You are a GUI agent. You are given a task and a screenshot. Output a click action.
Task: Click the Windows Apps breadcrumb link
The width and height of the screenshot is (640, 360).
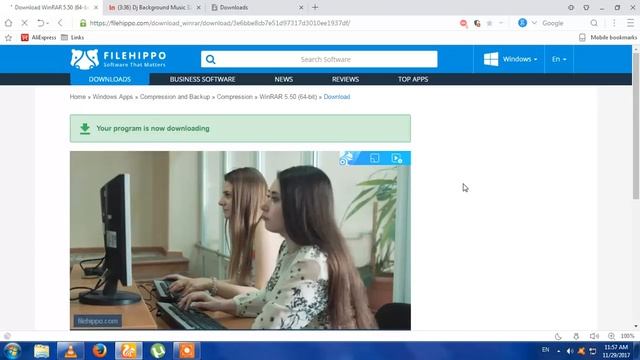coord(113,97)
